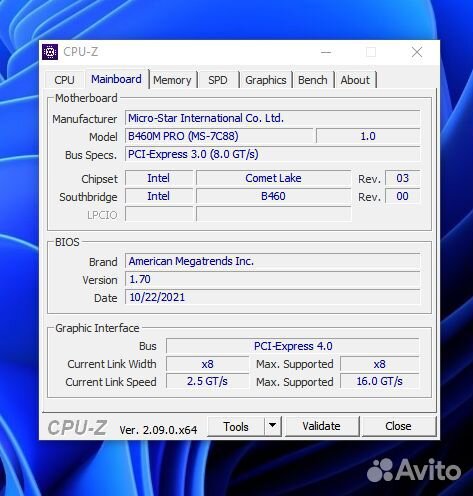The height and width of the screenshot is (496, 473).
Task: Click Max. Supported speed 16.0 GT/s
Action: coord(380,381)
